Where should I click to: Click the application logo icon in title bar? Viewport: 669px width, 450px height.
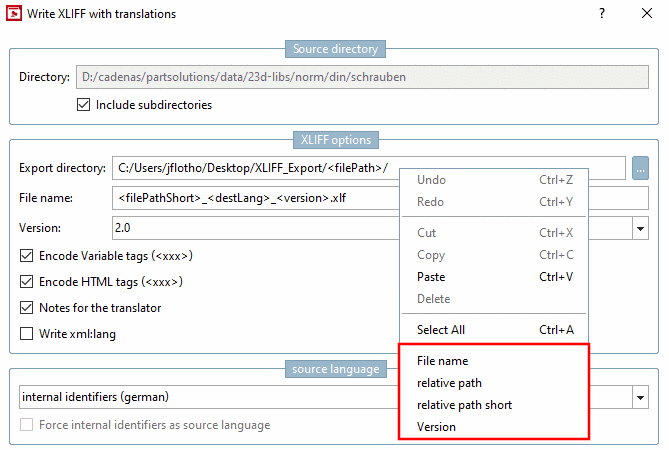[16, 14]
